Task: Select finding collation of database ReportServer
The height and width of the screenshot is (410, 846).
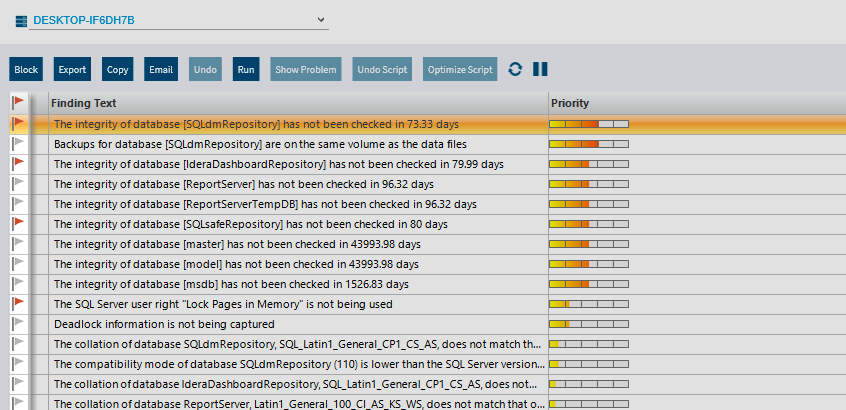Action: click(299, 404)
